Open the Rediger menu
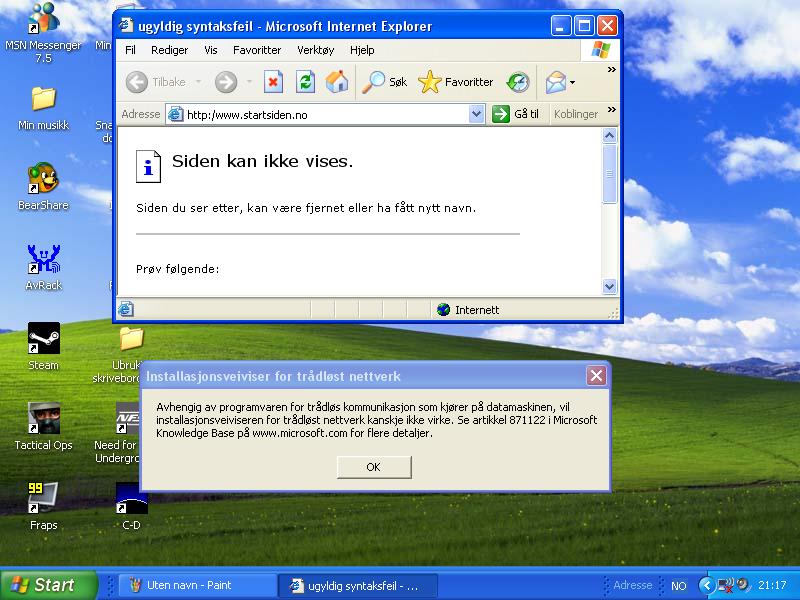This screenshot has height=600, width=800. 169,50
